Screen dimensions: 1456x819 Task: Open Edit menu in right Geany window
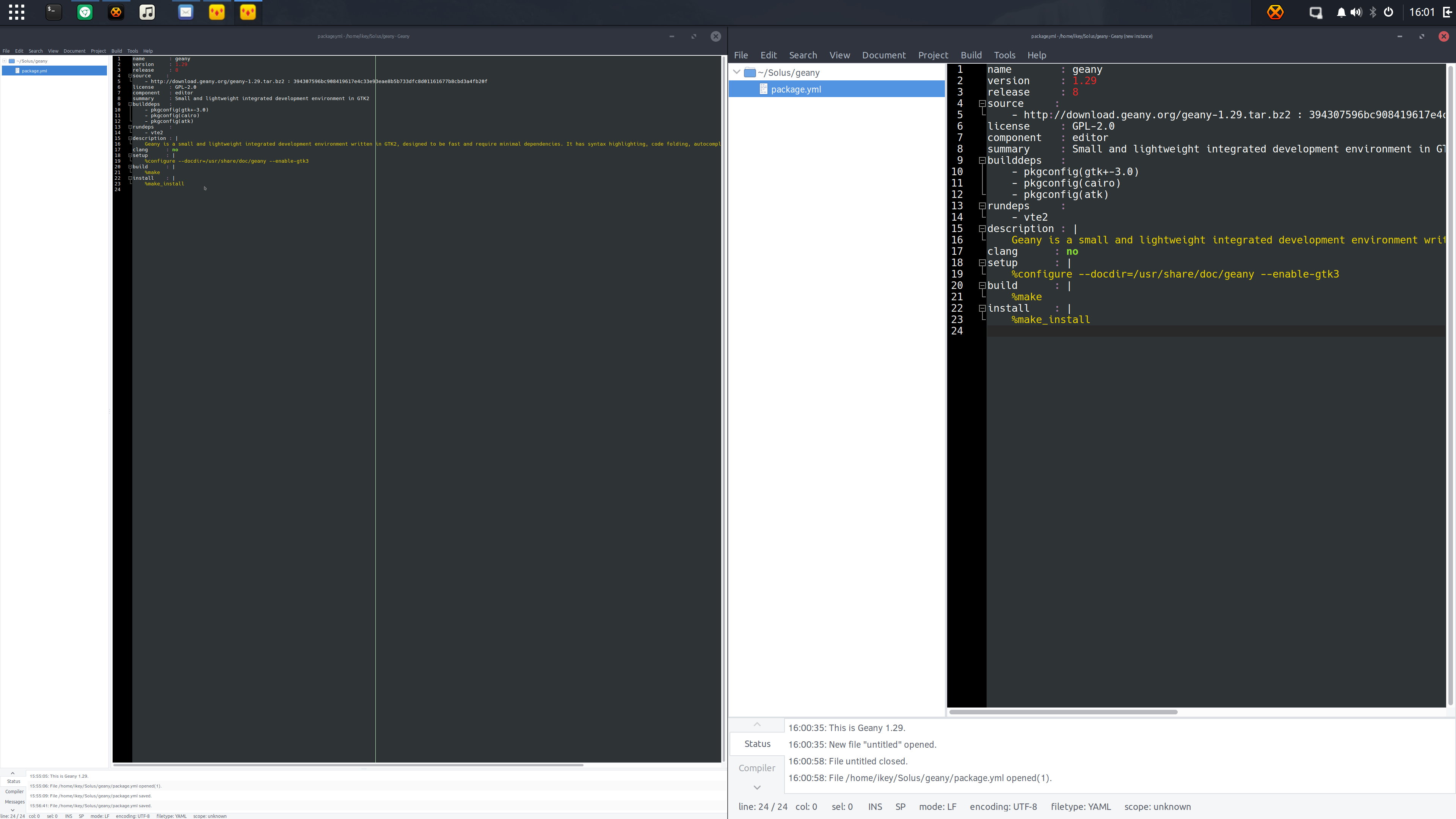(x=768, y=55)
